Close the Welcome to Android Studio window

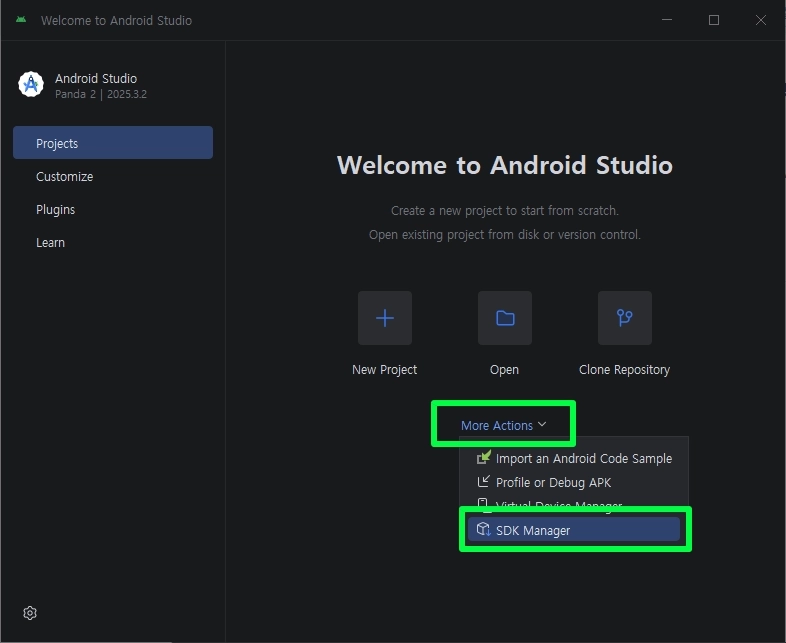(760, 20)
